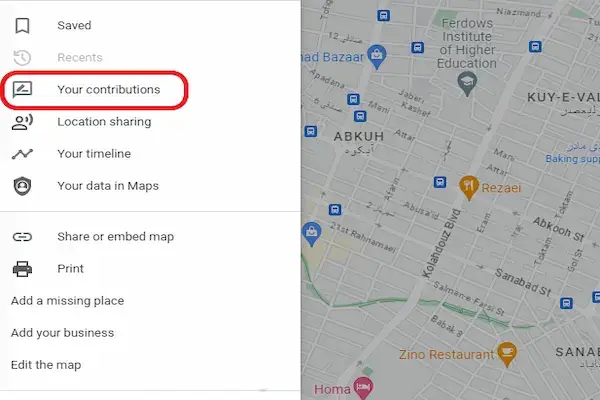Screen dimensions: 600x400
Task: Click the Homa hotel pin
Action: [x=366, y=387]
